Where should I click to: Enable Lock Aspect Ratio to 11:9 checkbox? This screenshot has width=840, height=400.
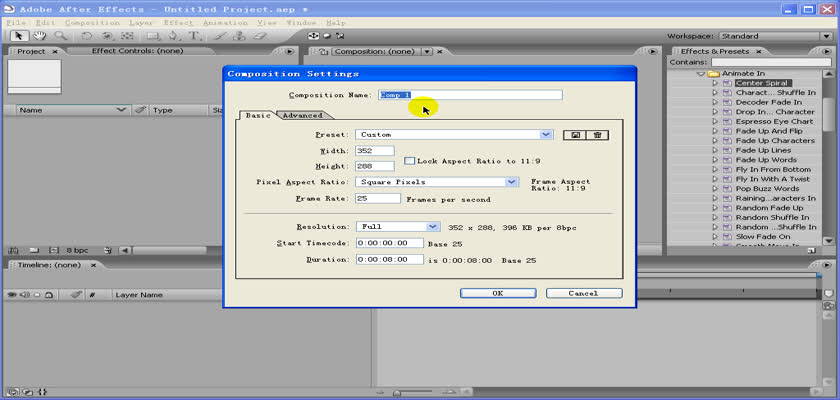[x=410, y=161]
